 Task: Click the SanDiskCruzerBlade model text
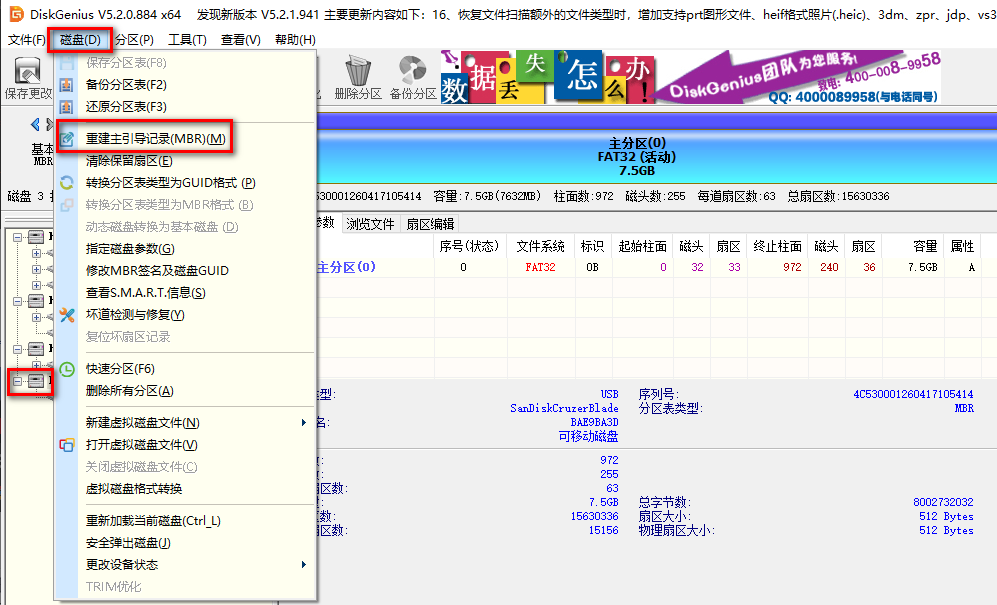(x=564, y=408)
